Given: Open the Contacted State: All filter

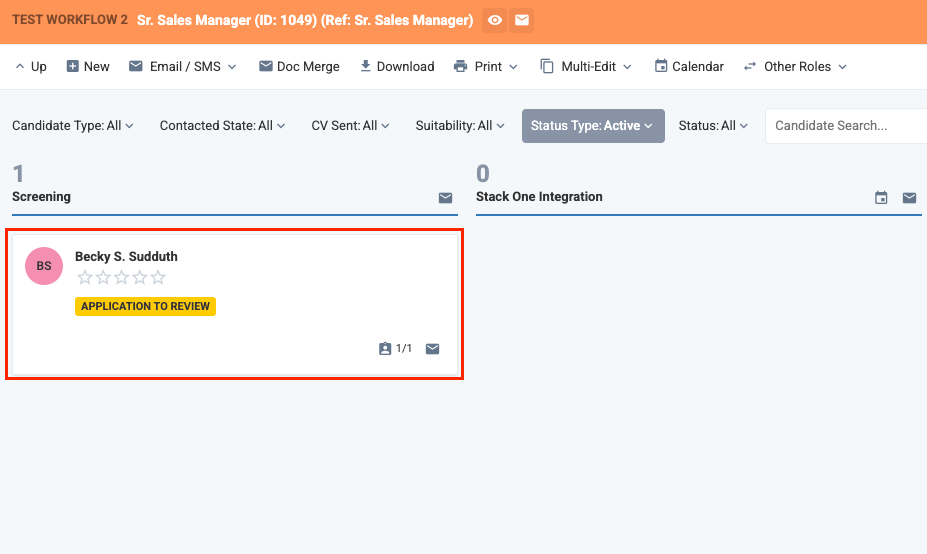Looking at the screenshot, I should pyautogui.click(x=222, y=125).
